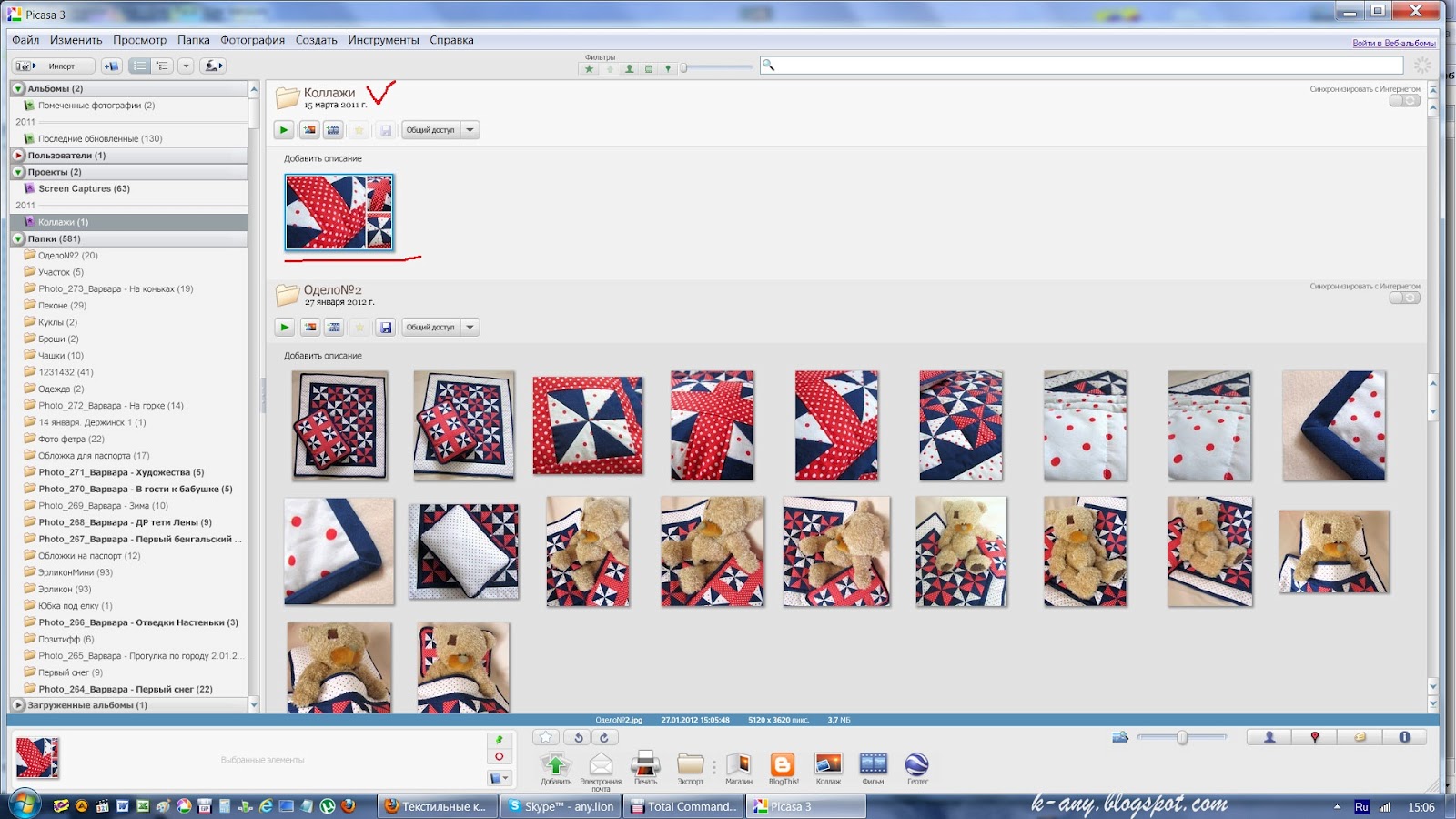Open the Геотег Google Earth icon

pos(917,766)
